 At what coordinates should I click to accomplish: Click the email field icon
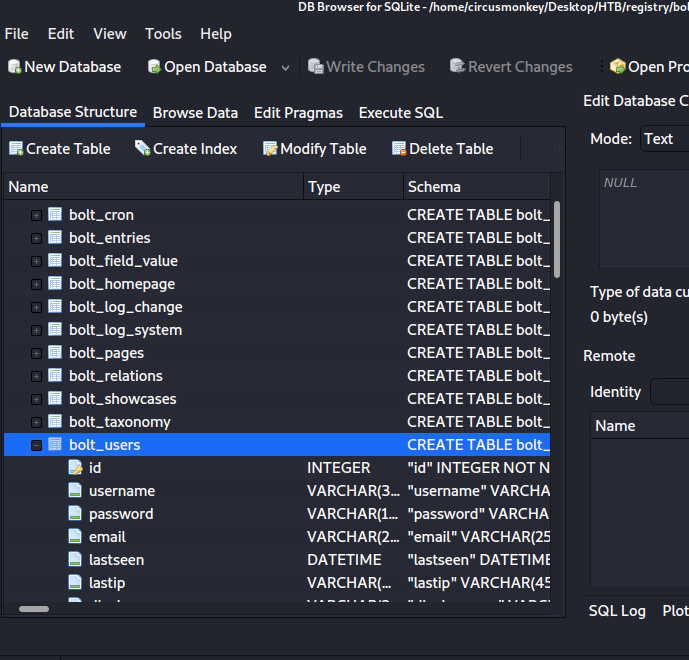click(75, 537)
